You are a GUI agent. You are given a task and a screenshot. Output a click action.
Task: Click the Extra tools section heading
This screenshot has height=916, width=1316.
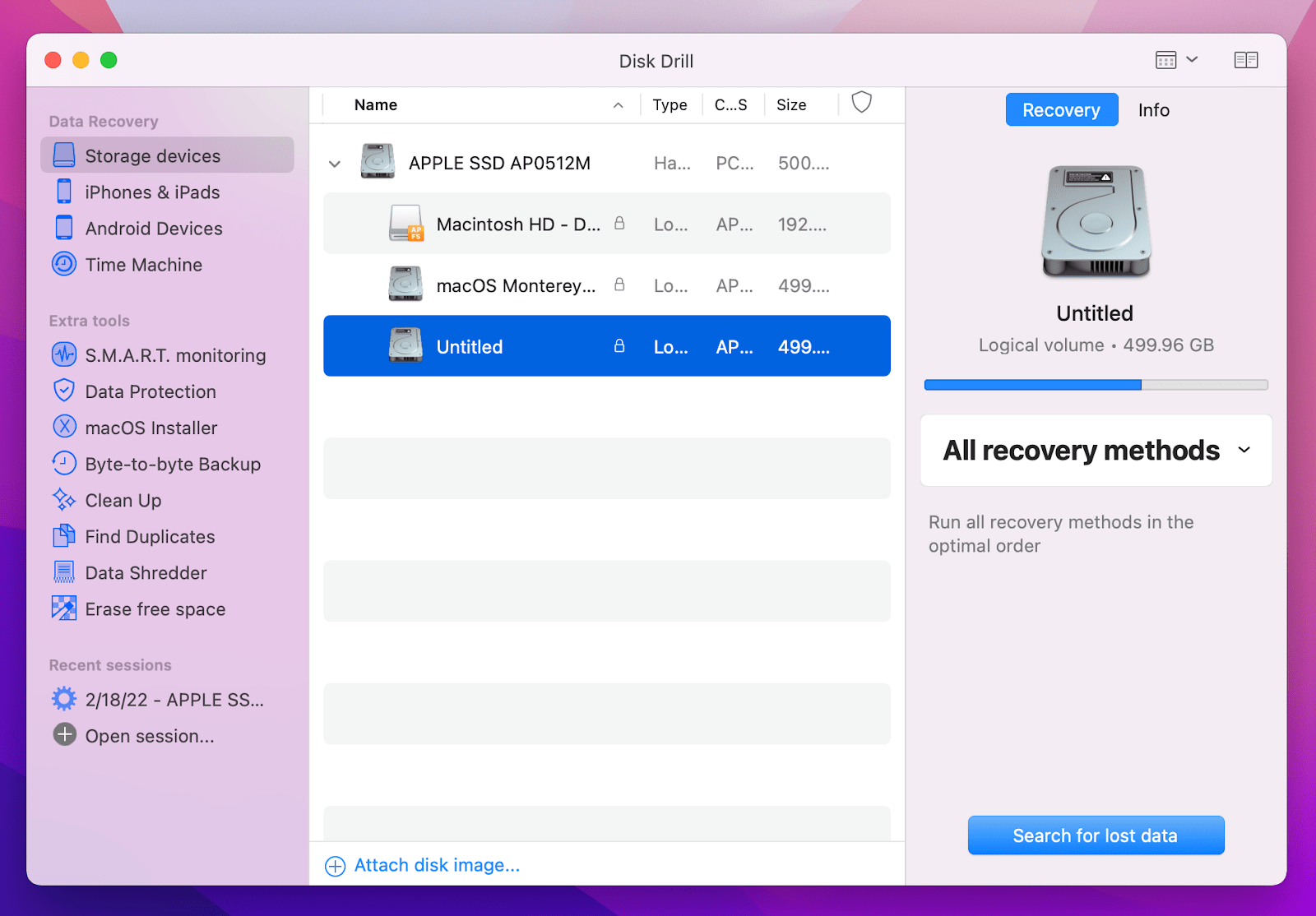click(89, 321)
